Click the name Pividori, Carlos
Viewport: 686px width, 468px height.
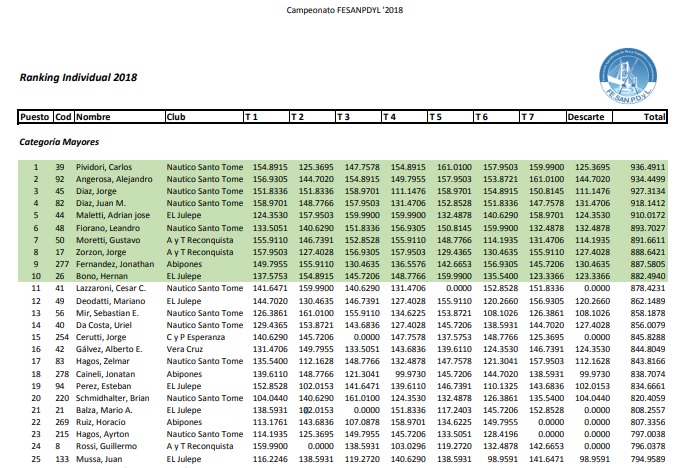pyautogui.click(x=107, y=167)
